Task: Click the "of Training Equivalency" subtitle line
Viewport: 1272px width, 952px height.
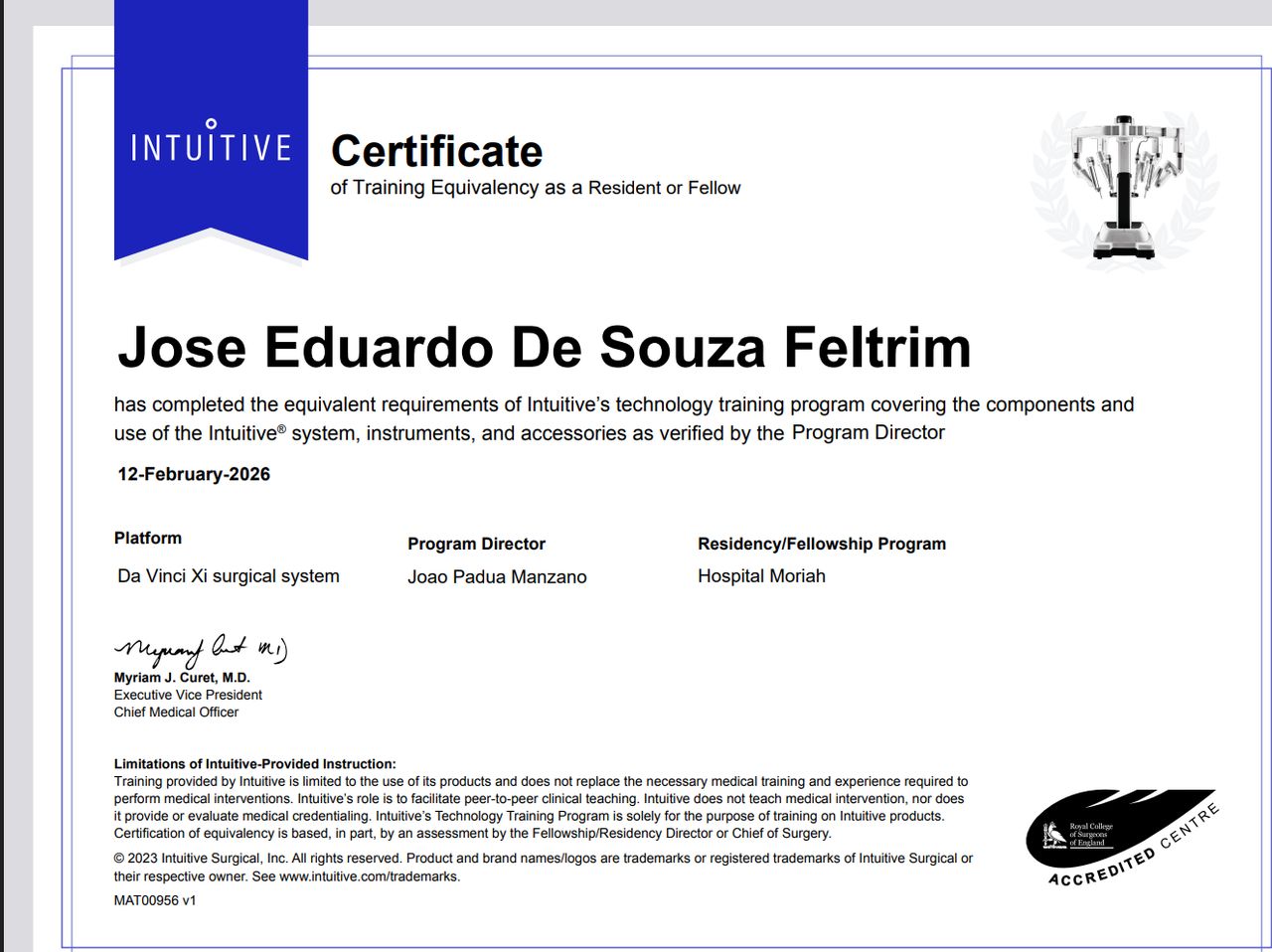Action: click(535, 188)
